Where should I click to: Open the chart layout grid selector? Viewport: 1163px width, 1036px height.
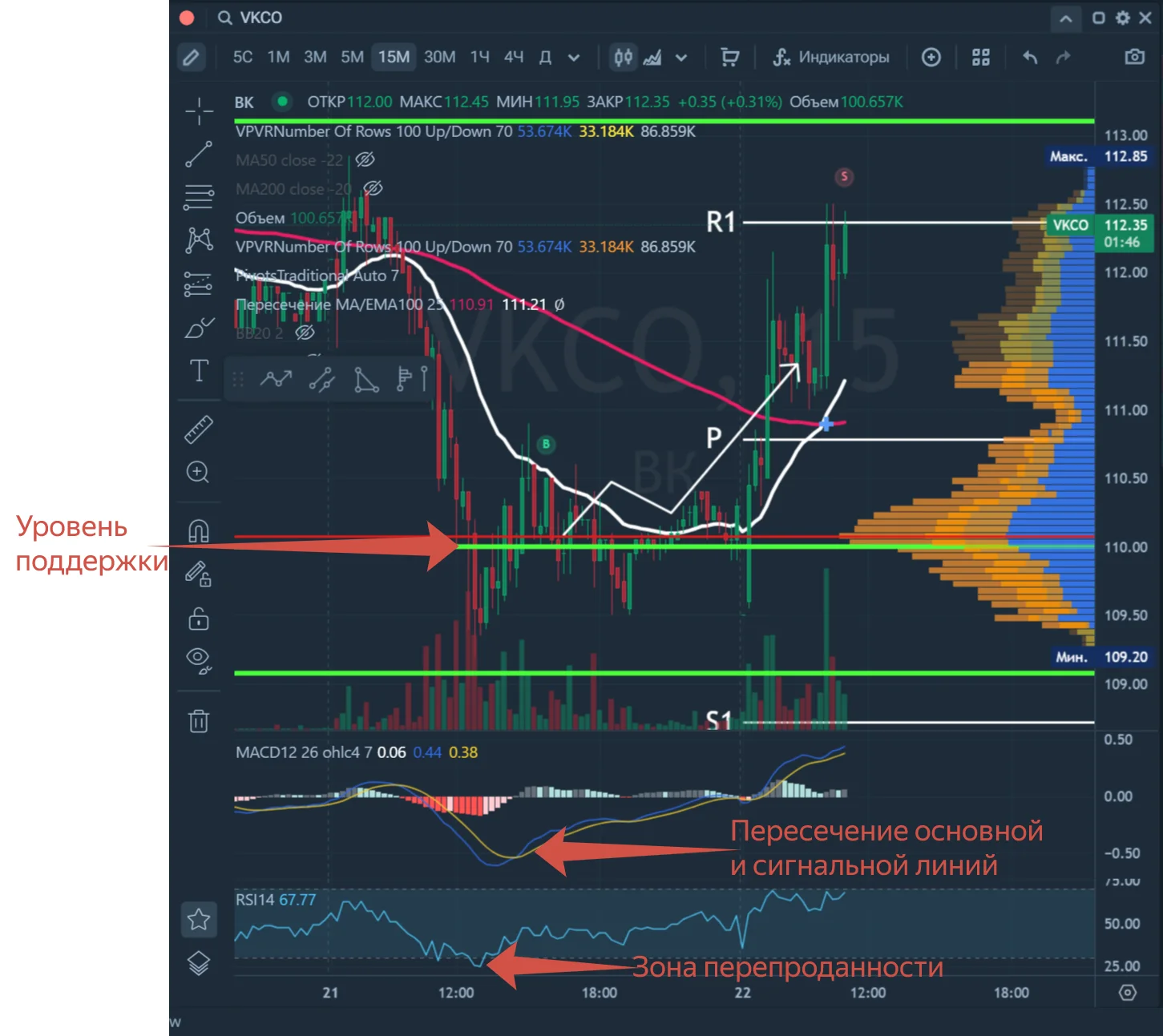point(981,57)
